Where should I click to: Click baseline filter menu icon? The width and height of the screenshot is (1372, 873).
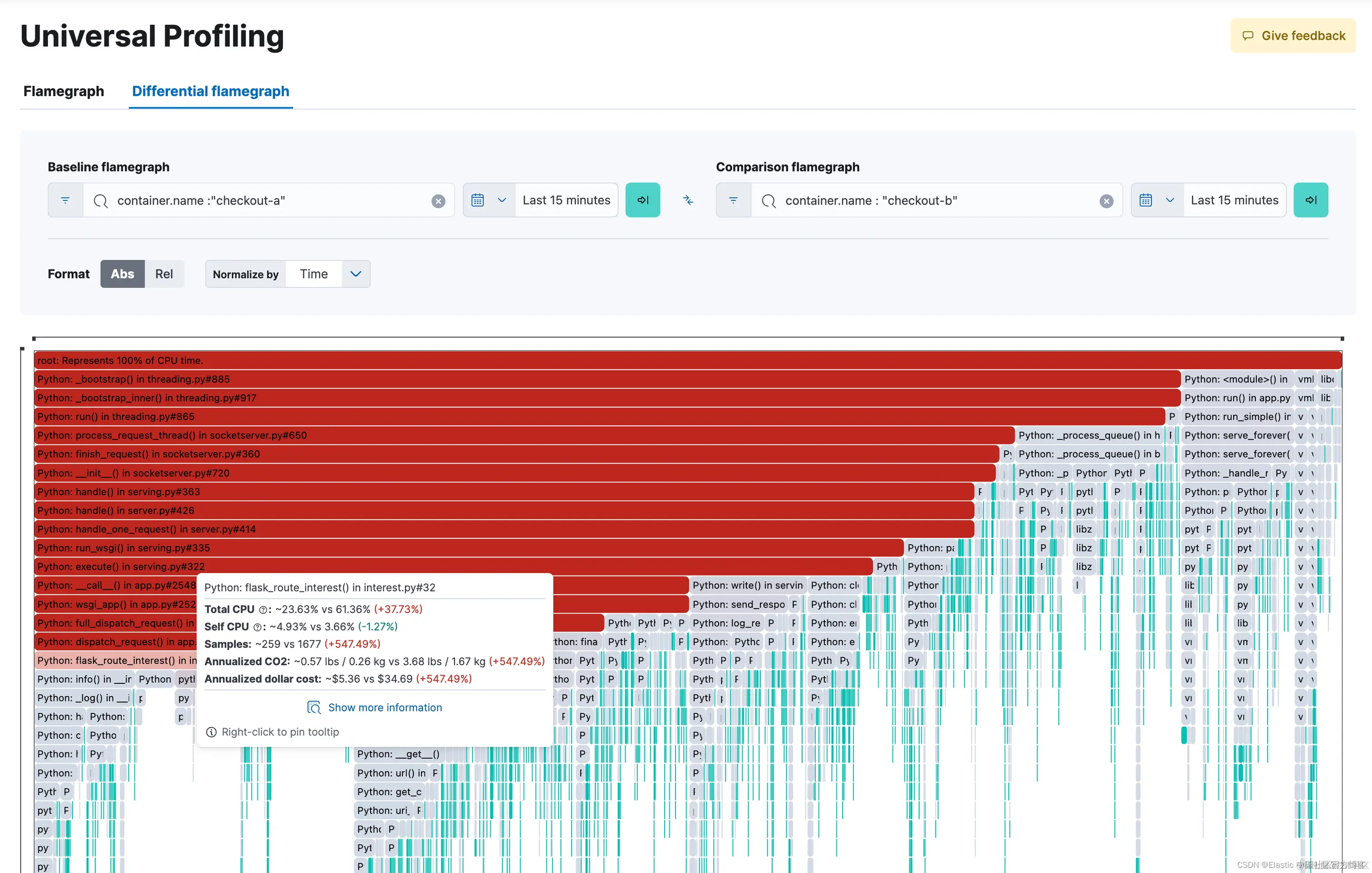(65, 200)
